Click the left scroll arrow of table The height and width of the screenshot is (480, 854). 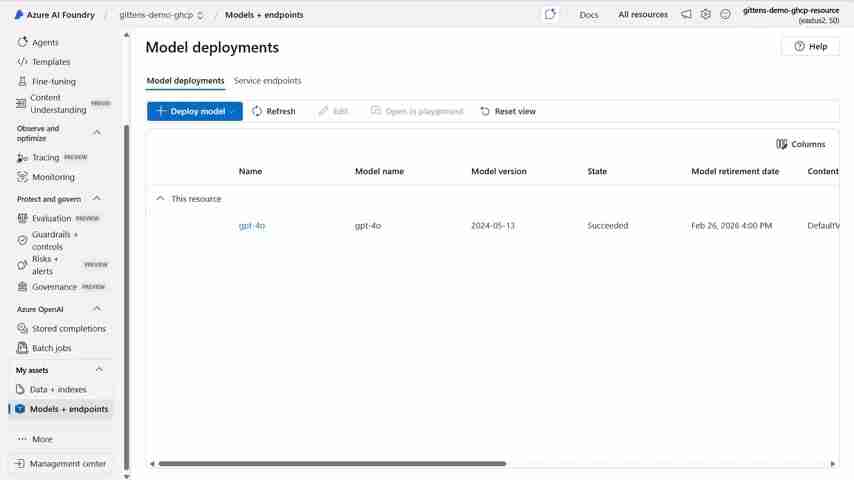point(152,464)
